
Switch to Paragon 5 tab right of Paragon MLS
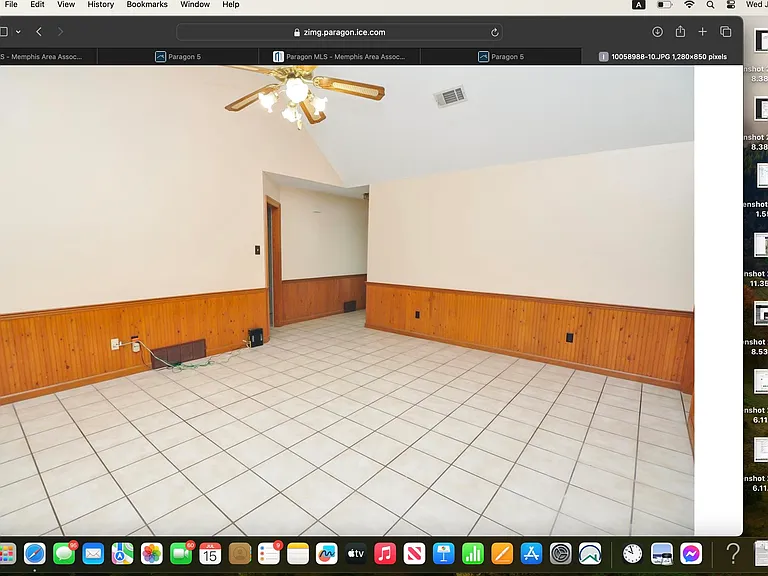coord(501,57)
